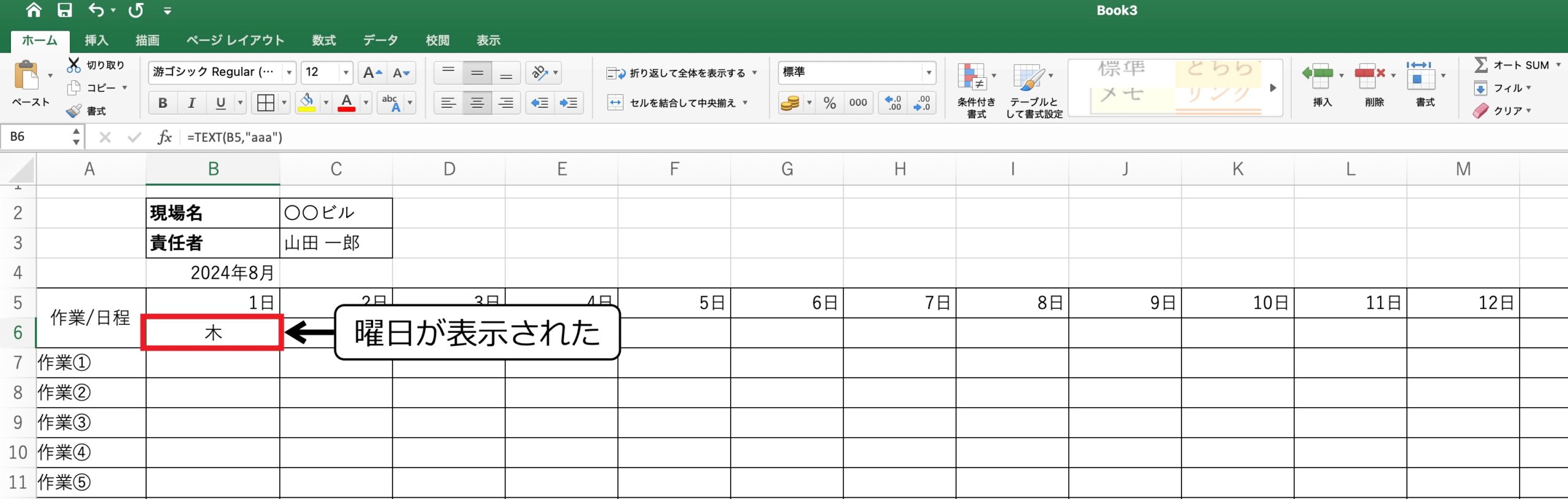Save the workbook with the floppy icon

click(x=64, y=10)
